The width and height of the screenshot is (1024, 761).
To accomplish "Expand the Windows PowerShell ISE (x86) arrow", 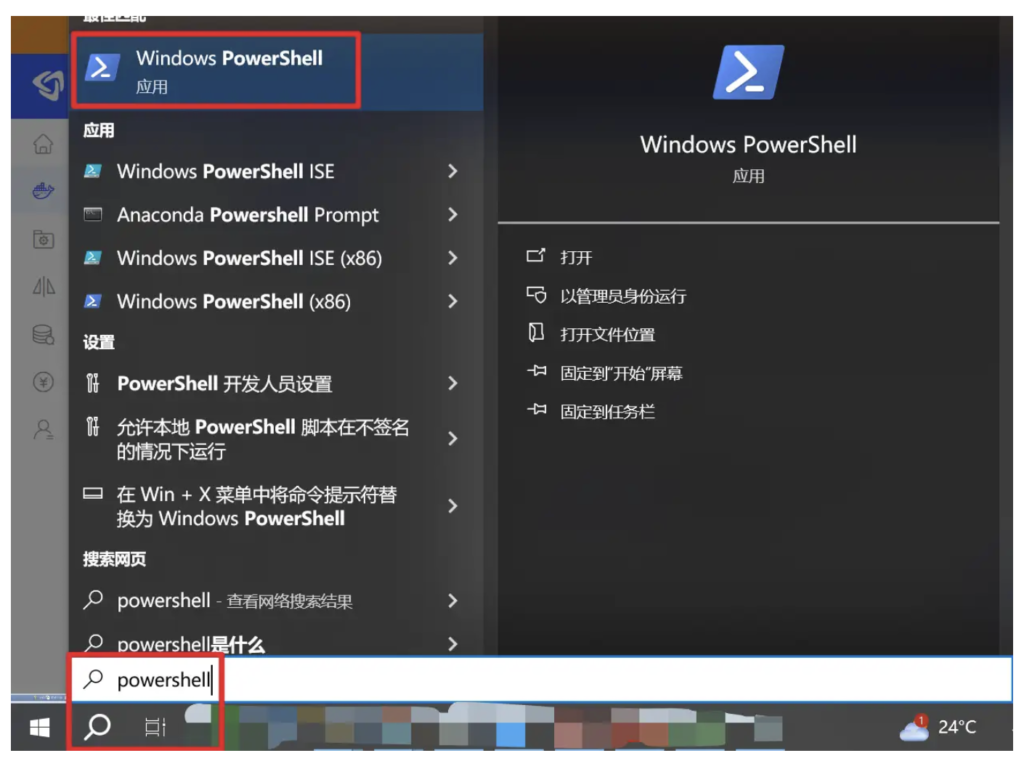I will (x=453, y=258).
